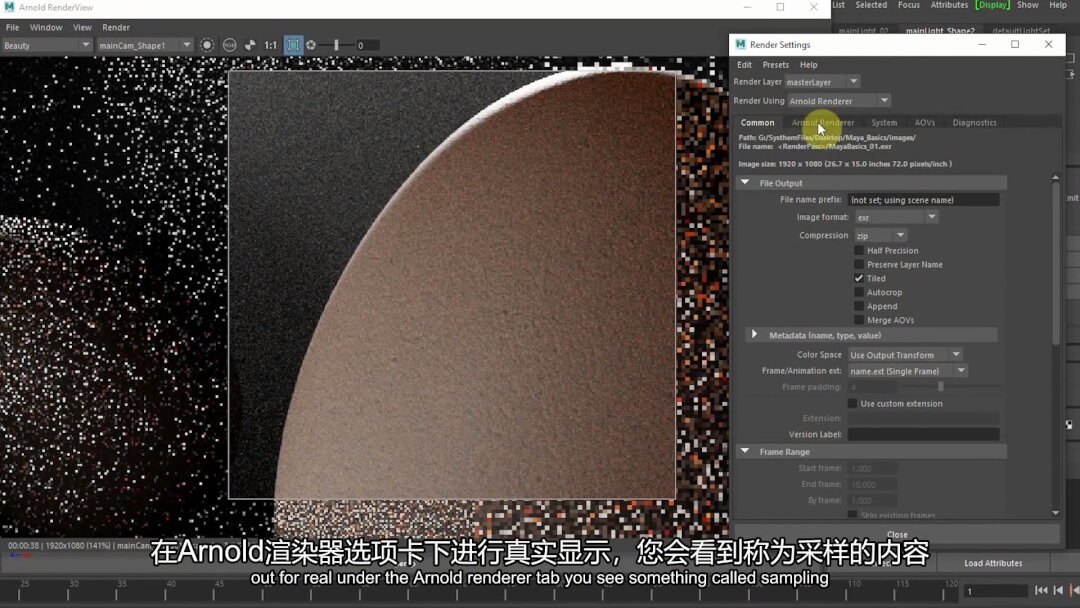Viewport: 1080px width, 608px height.
Task: Uncheck the Tiled checkbox
Action: (x=859, y=278)
